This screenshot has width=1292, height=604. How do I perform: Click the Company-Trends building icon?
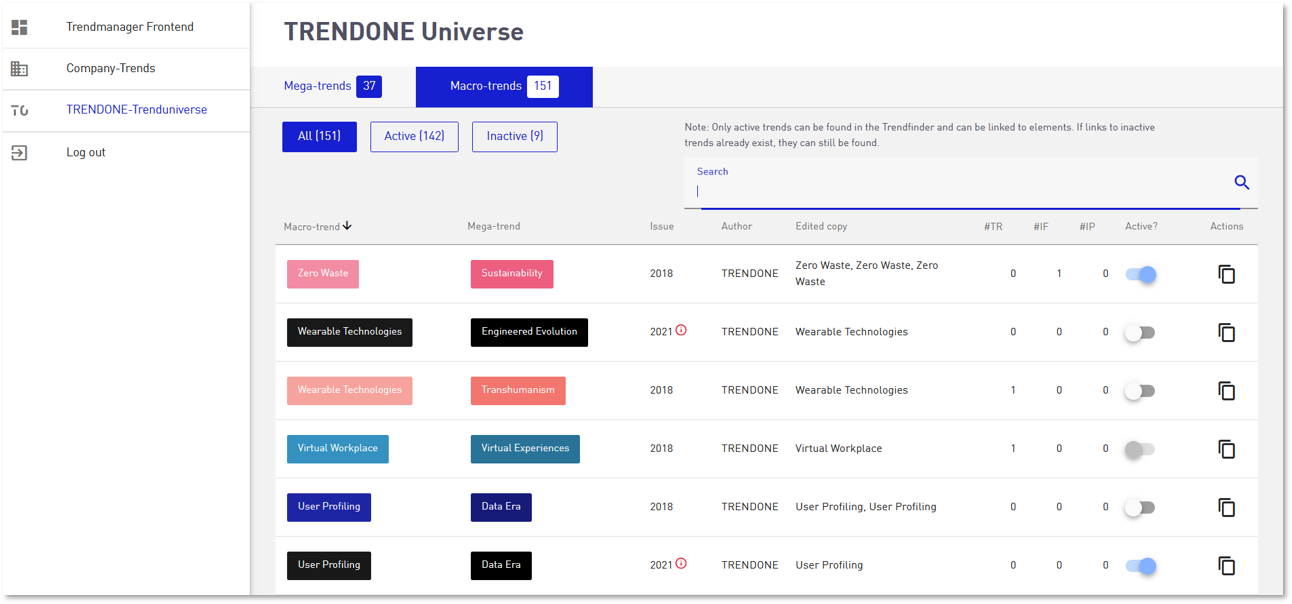(x=19, y=69)
